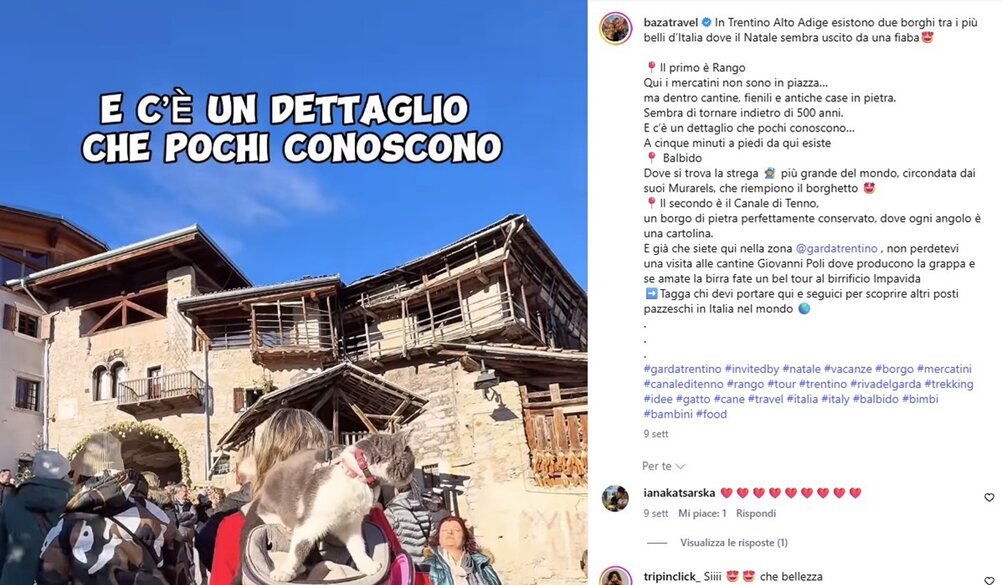Click the ianakatsarska username link
The height and width of the screenshot is (585, 1002).
679,493
